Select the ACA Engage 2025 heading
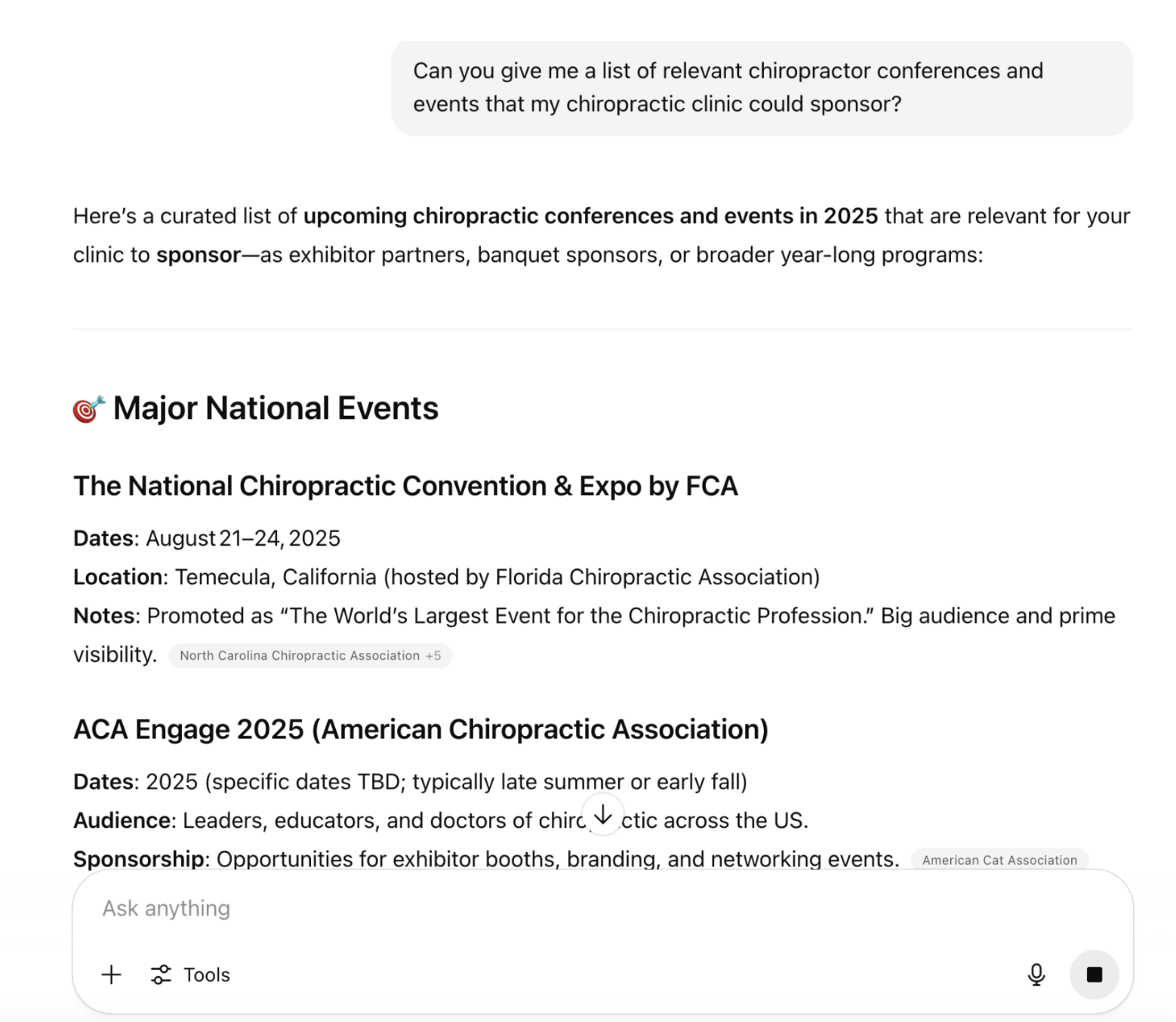 [x=420, y=729]
